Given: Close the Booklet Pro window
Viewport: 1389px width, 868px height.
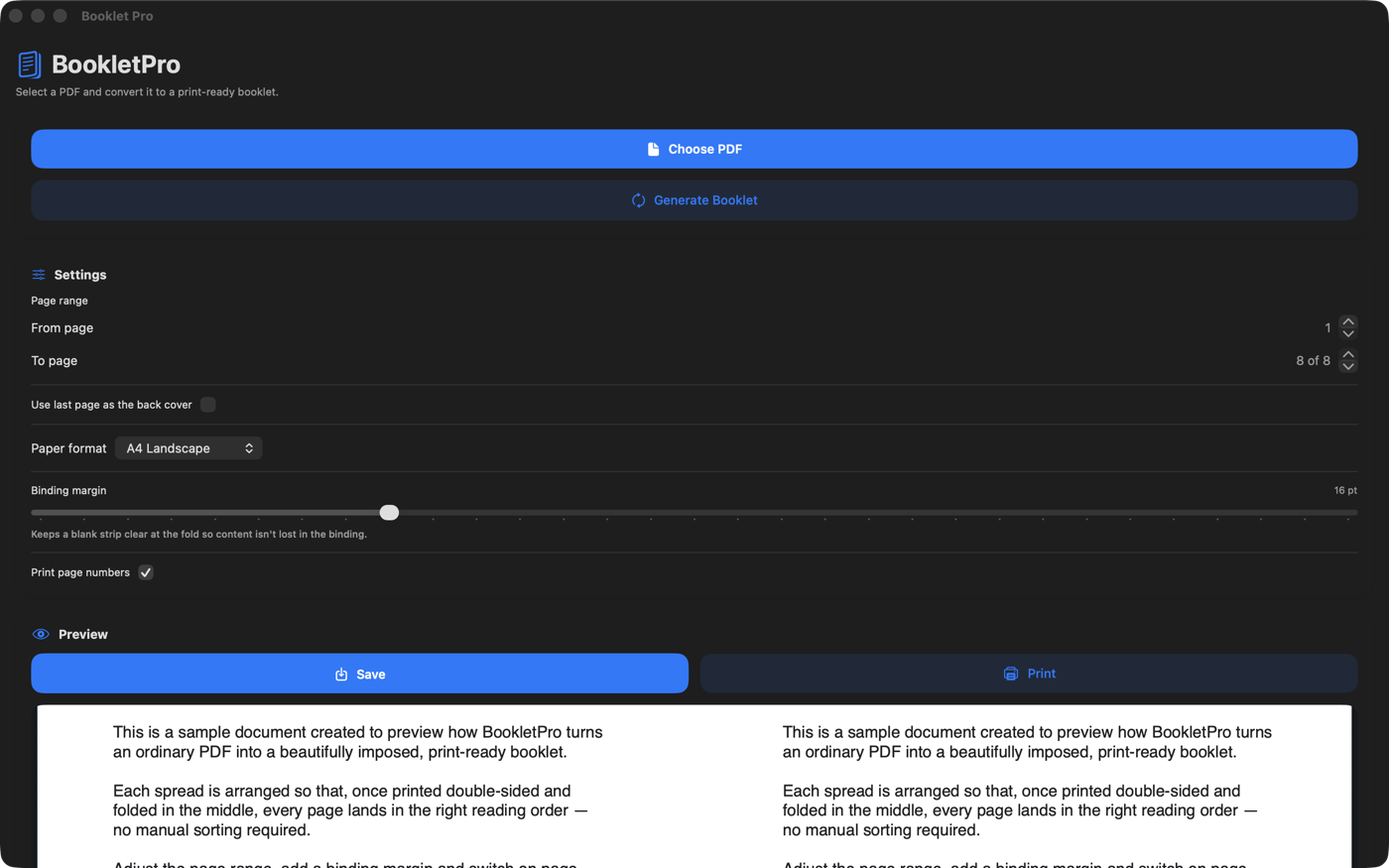Looking at the screenshot, I should click(16, 16).
